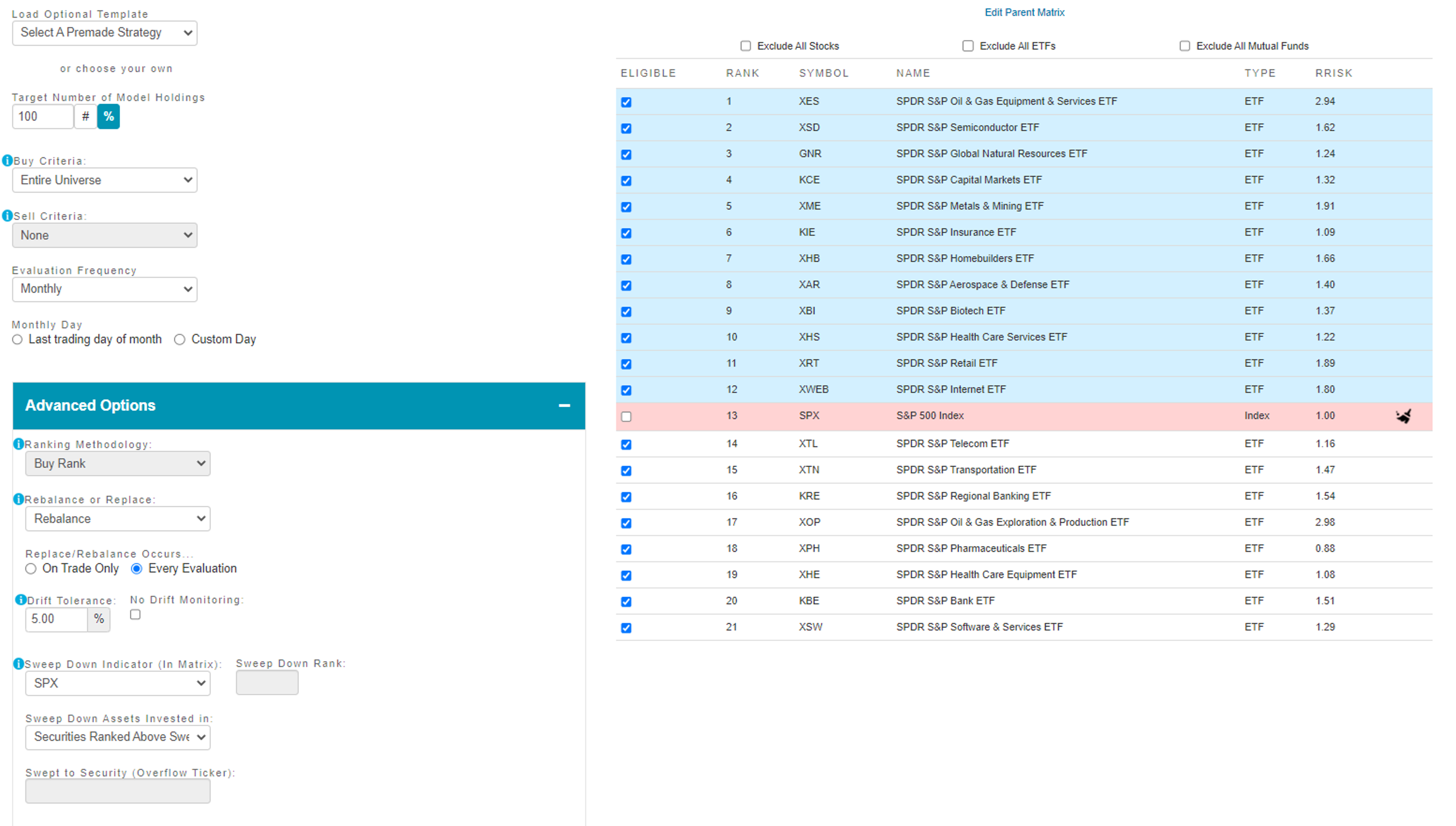This screenshot has width=1456, height=826.
Task: Select Last trading day of month
Action: tap(18, 339)
